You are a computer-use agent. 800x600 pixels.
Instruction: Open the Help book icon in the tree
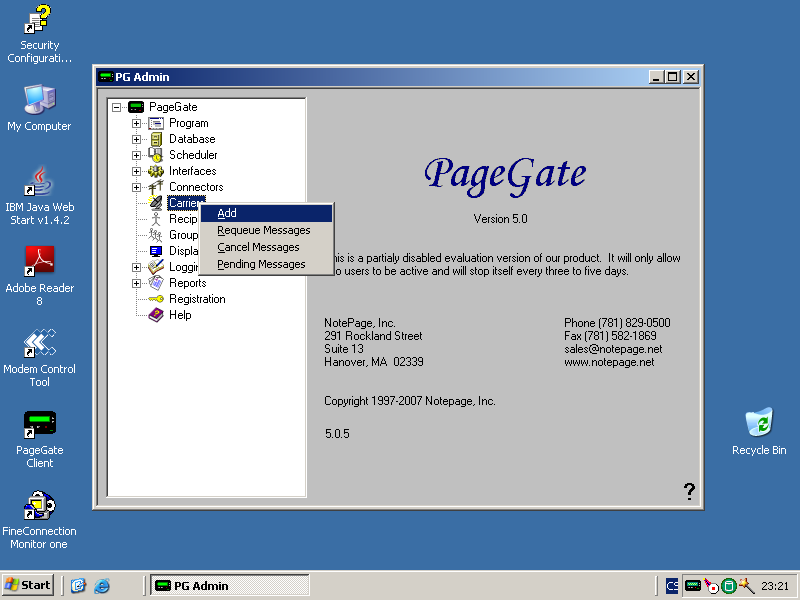(x=156, y=315)
